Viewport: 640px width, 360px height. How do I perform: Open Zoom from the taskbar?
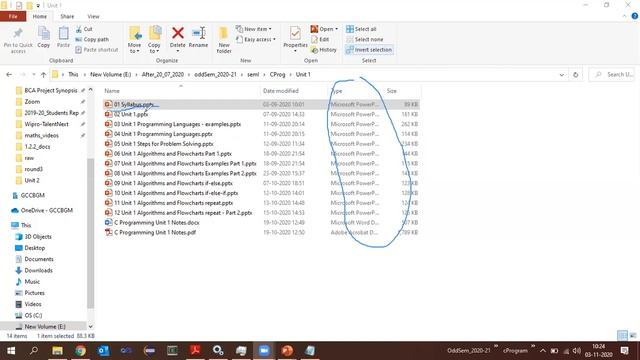[264, 351]
